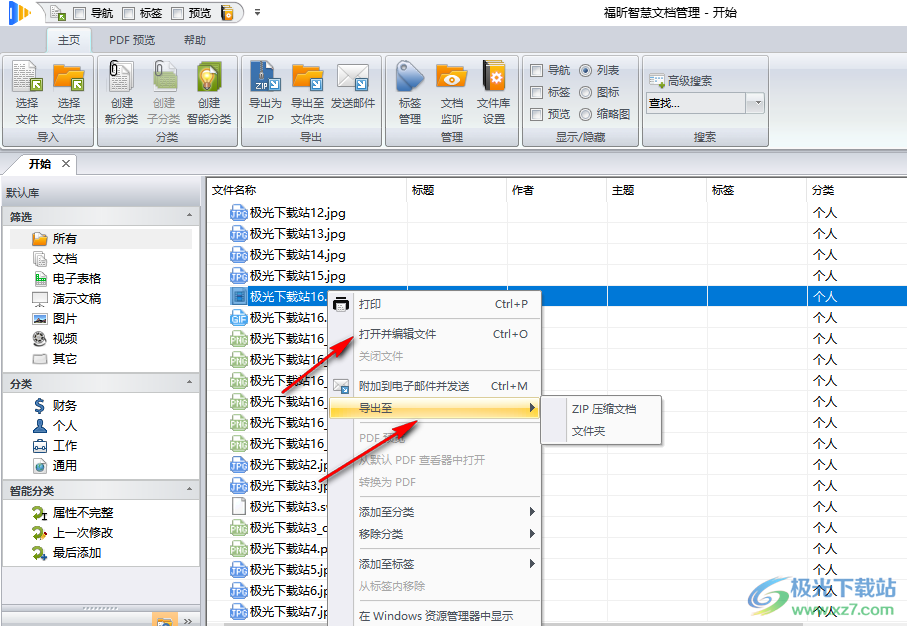Viewport: 907px width, 626px height.
Task: Switch to 主页 ribbon tab
Action: pos(69,40)
